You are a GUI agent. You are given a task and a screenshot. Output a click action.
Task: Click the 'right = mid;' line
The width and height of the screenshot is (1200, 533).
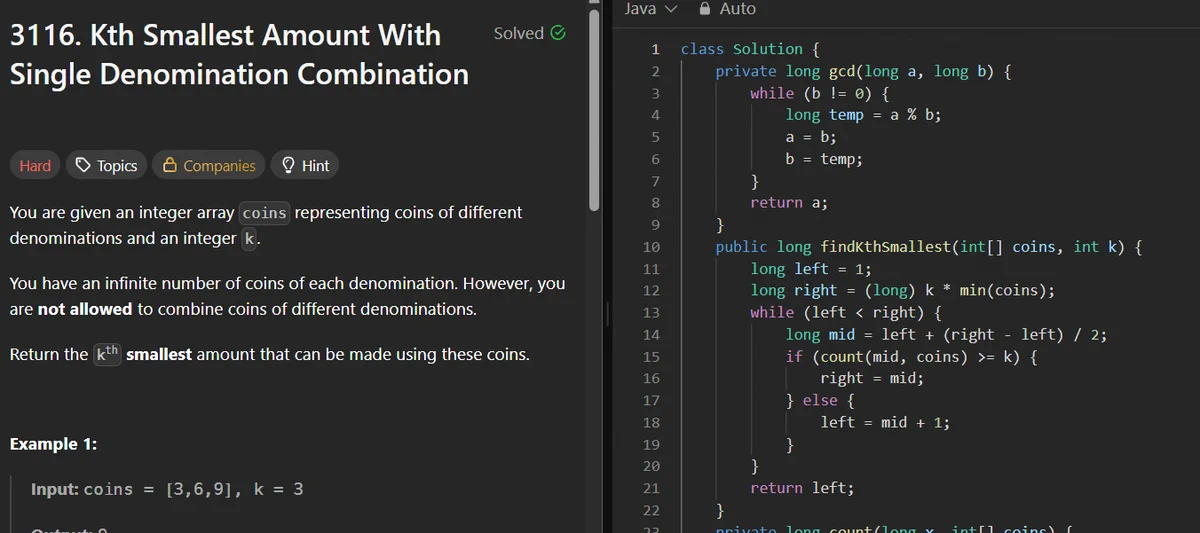click(x=872, y=379)
